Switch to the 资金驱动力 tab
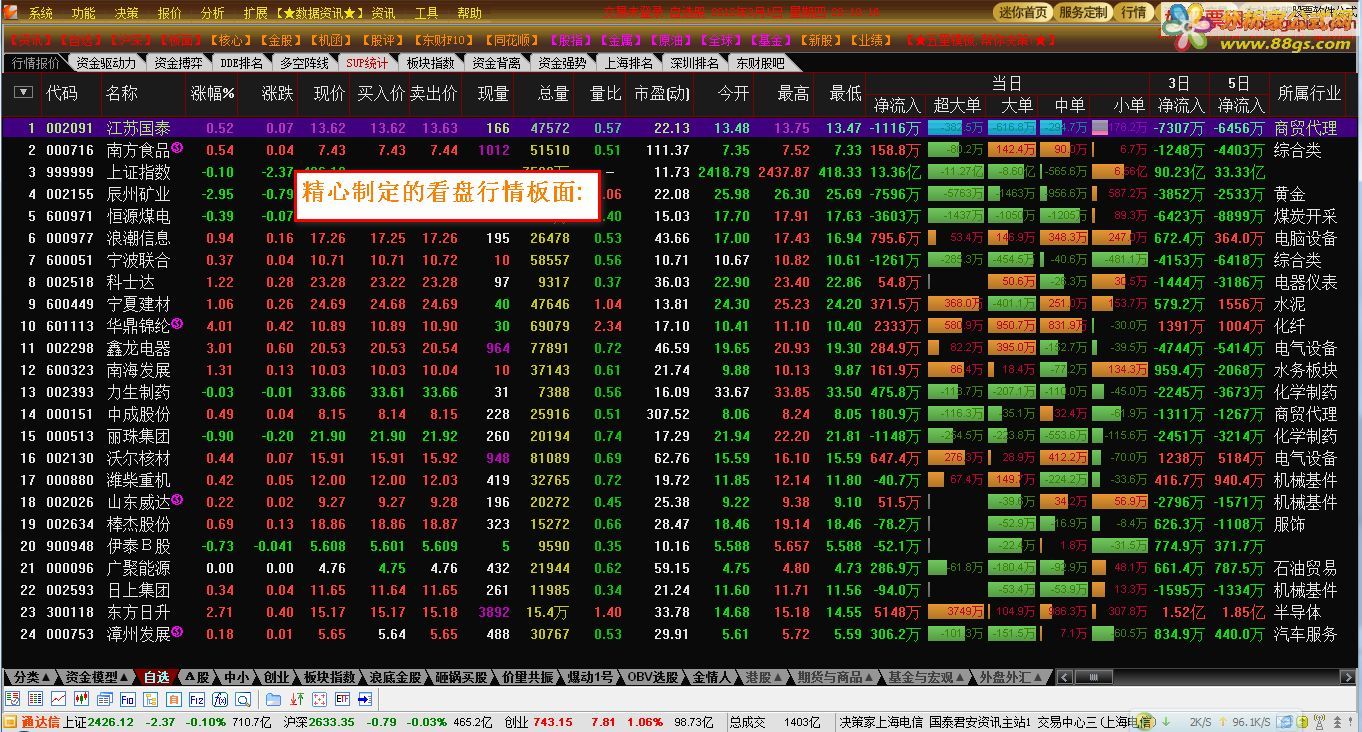This screenshot has width=1362, height=732. click(x=106, y=63)
